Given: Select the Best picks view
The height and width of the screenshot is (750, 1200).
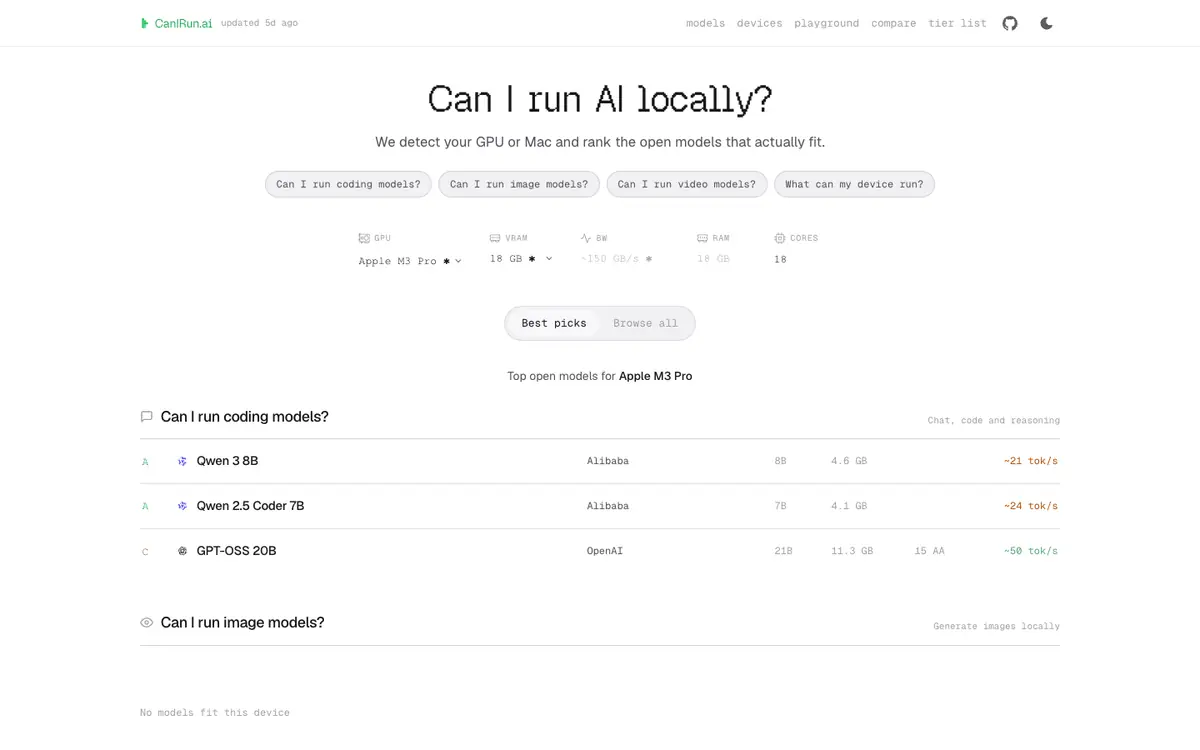Looking at the screenshot, I should [554, 323].
